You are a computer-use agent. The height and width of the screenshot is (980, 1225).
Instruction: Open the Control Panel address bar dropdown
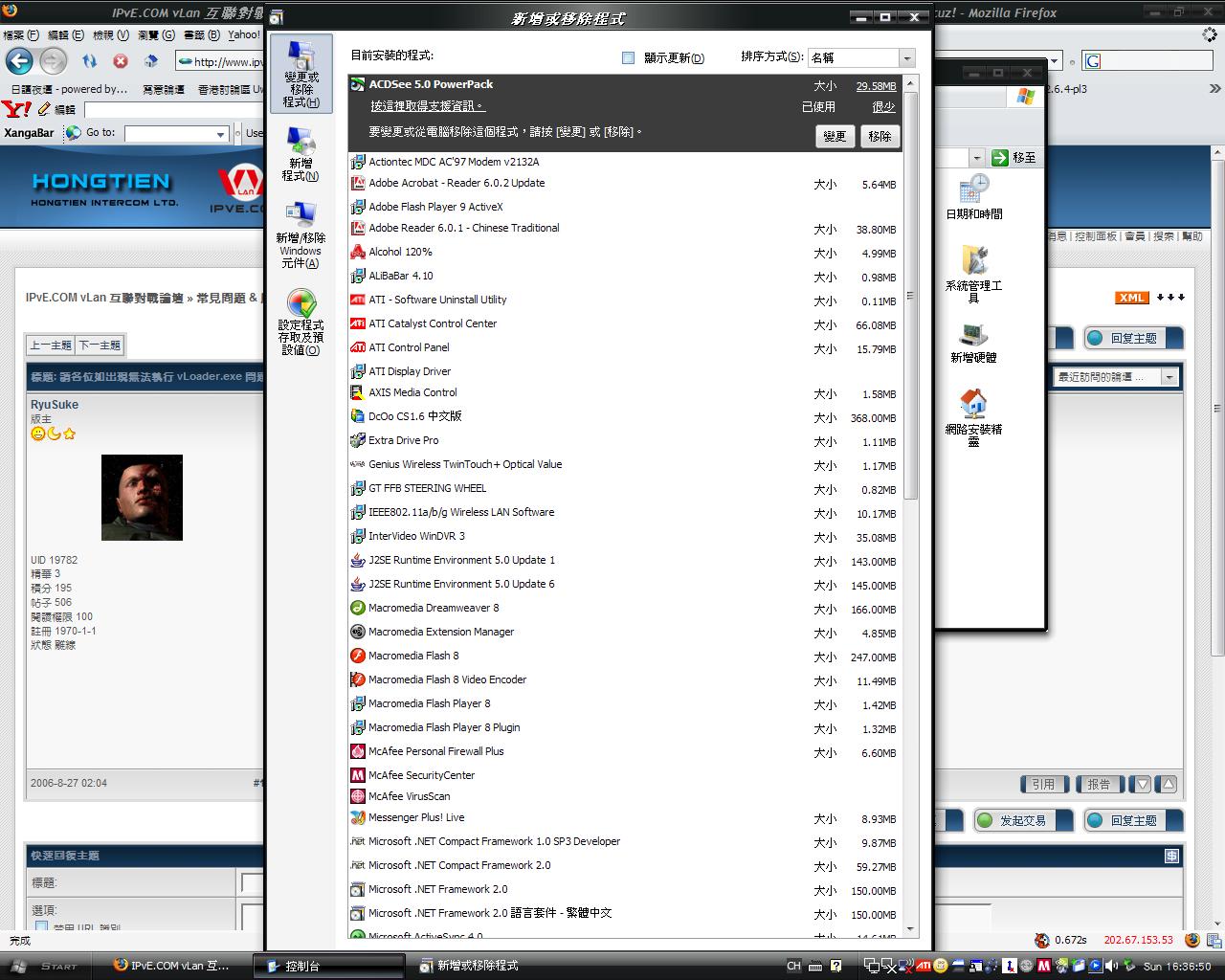click(x=976, y=157)
